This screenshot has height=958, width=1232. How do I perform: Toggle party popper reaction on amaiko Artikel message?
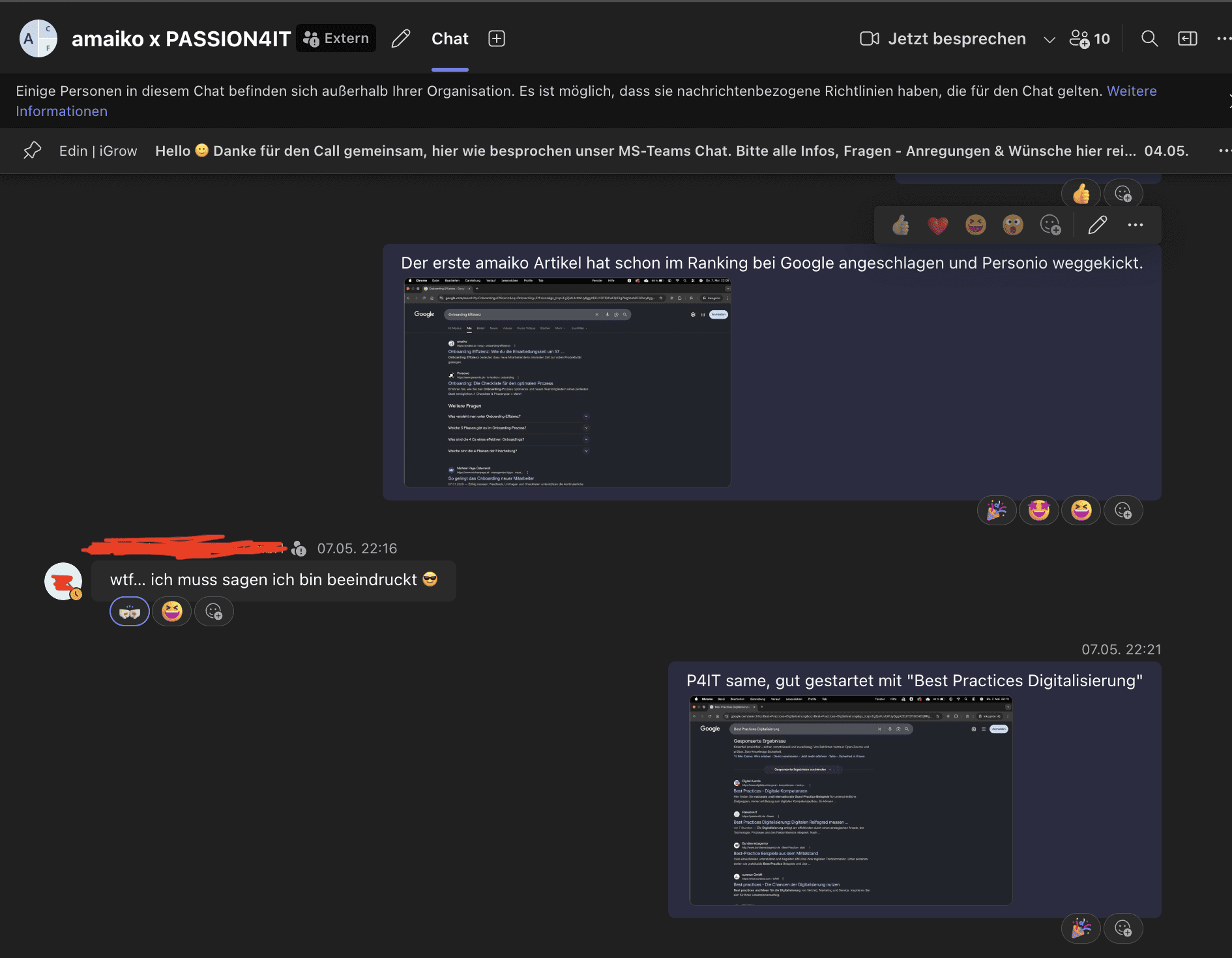[x=997, y=510]
